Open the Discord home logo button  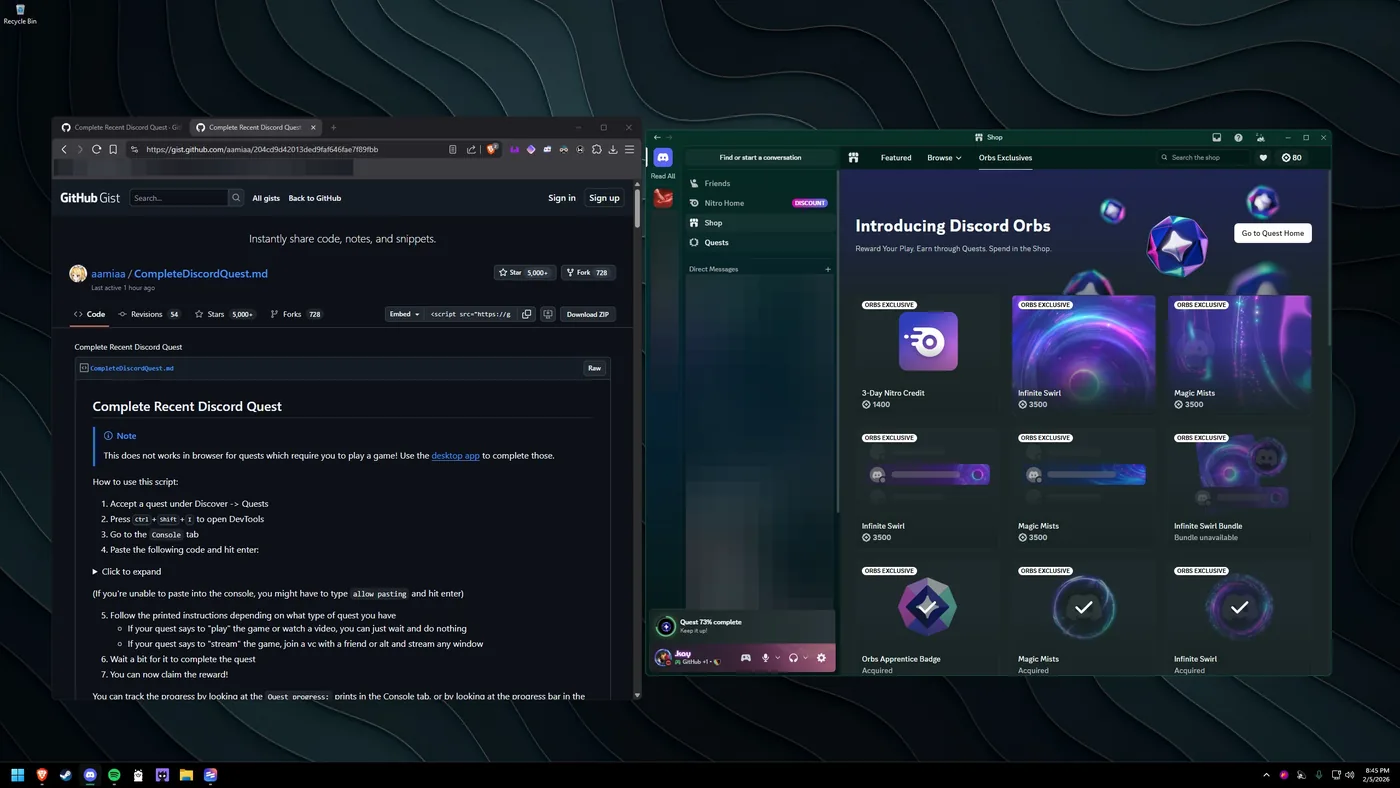(x=663, y=158)
